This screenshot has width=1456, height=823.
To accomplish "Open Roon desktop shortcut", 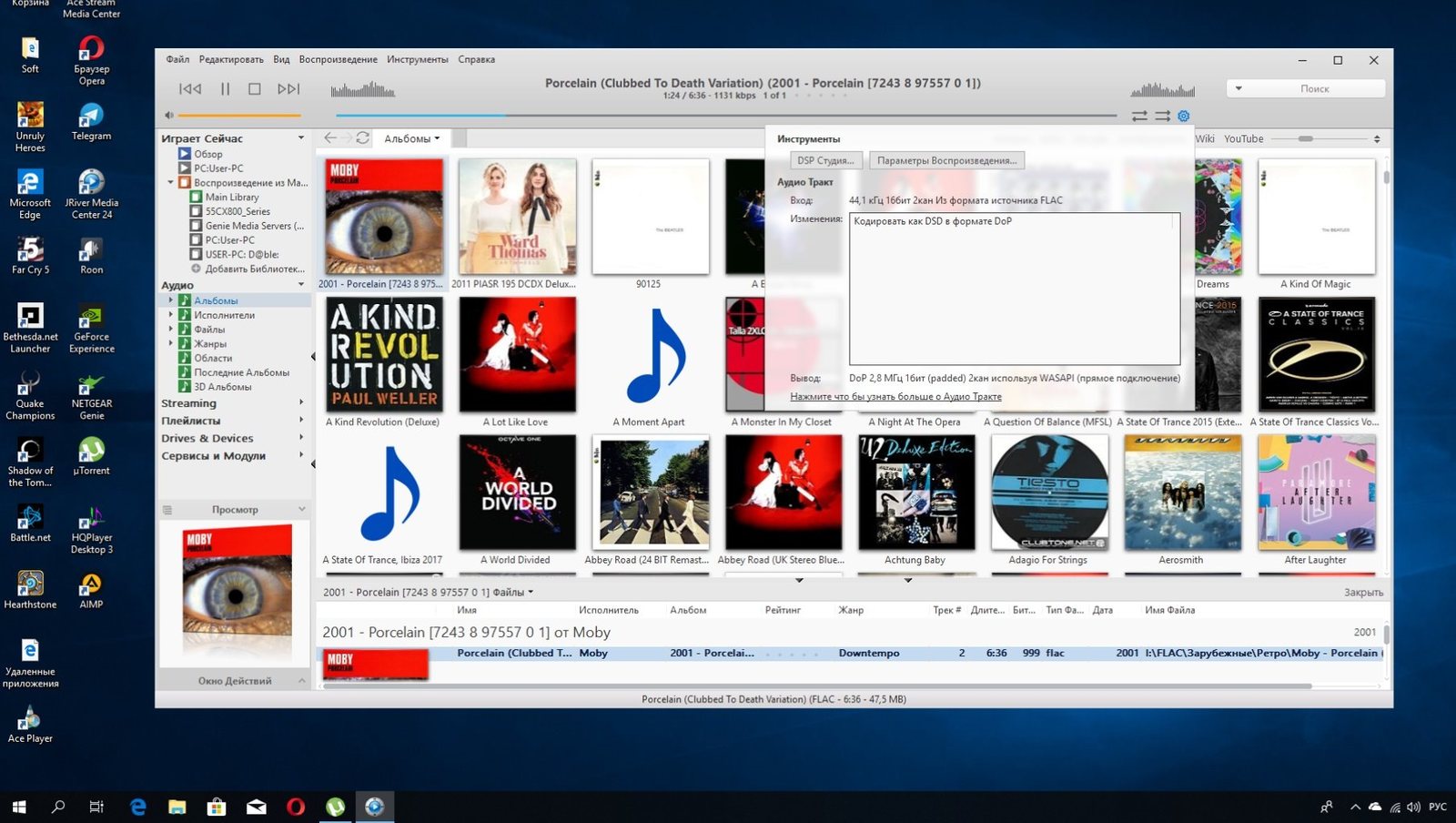I will 91,257.
